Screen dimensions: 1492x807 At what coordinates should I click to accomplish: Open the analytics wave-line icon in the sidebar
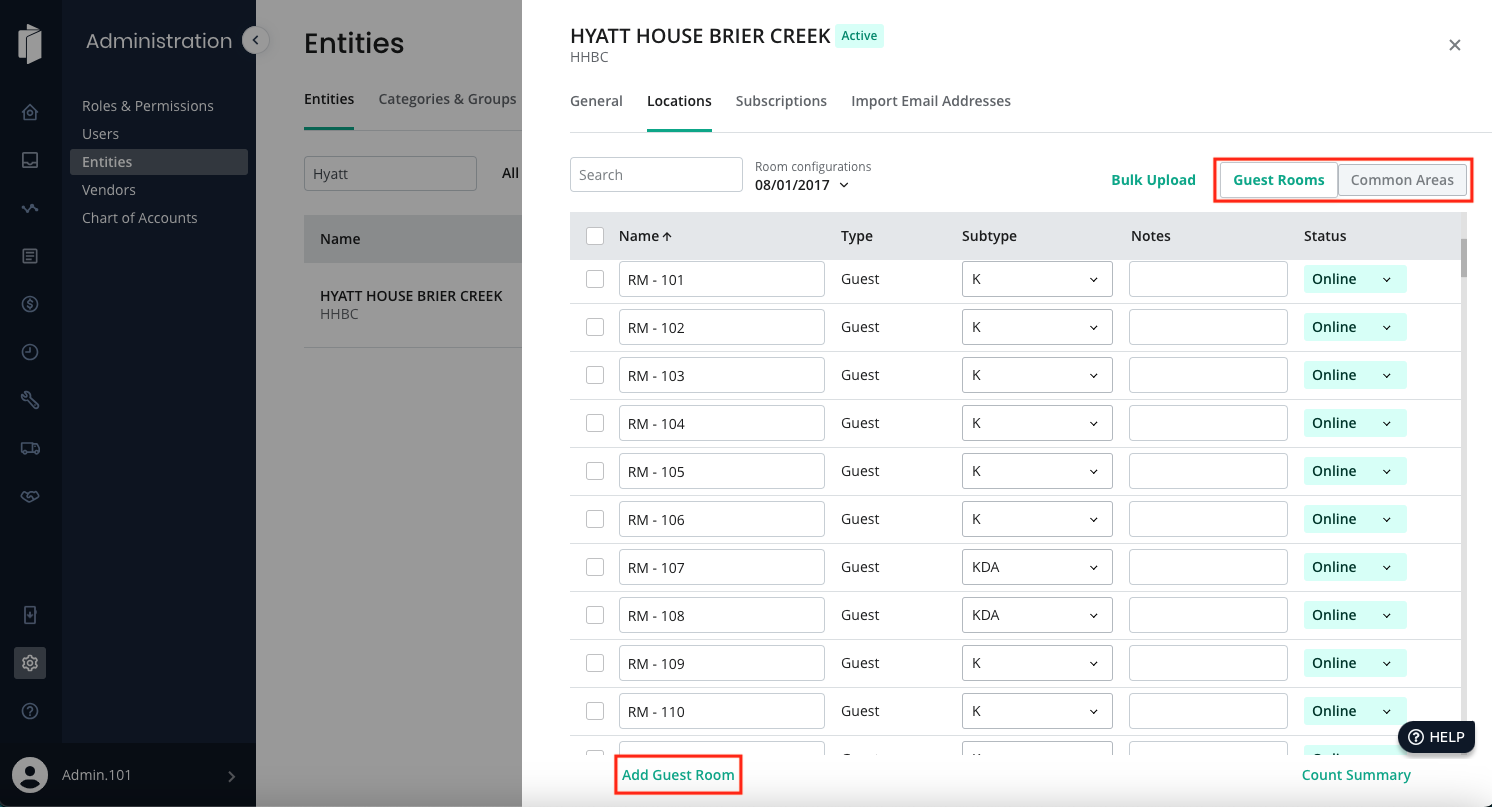click(x=30, y=208)
